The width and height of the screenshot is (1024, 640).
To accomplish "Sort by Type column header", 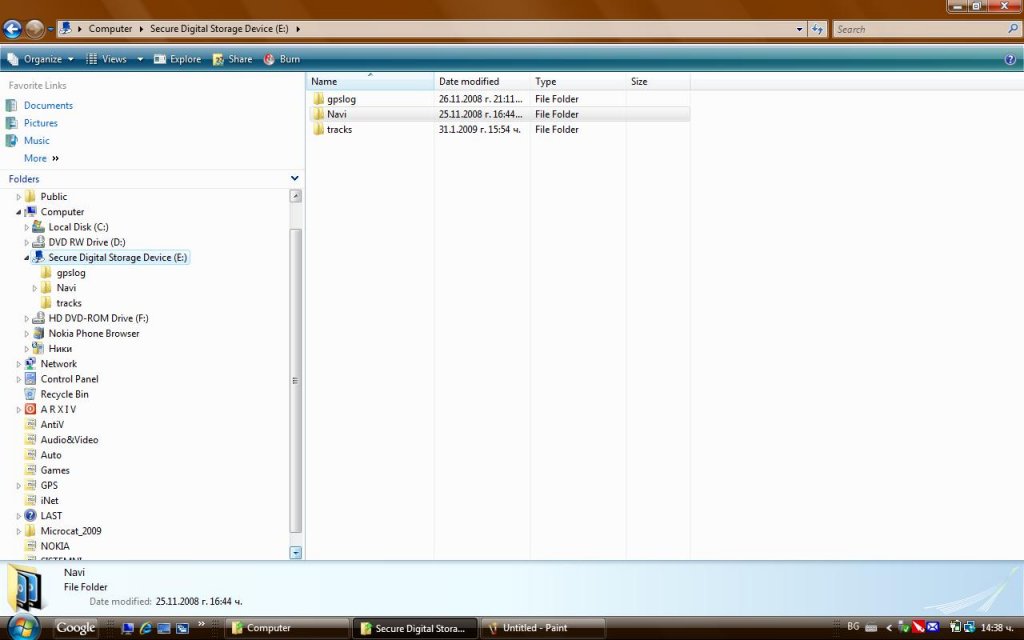I will tap(578, 82).
